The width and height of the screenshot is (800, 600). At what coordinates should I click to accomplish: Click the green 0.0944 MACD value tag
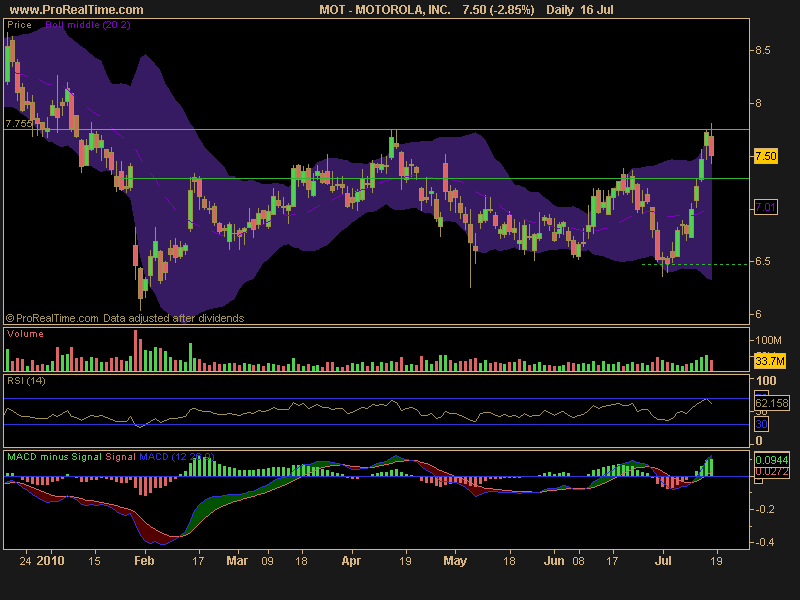click(x=772, y=460)
